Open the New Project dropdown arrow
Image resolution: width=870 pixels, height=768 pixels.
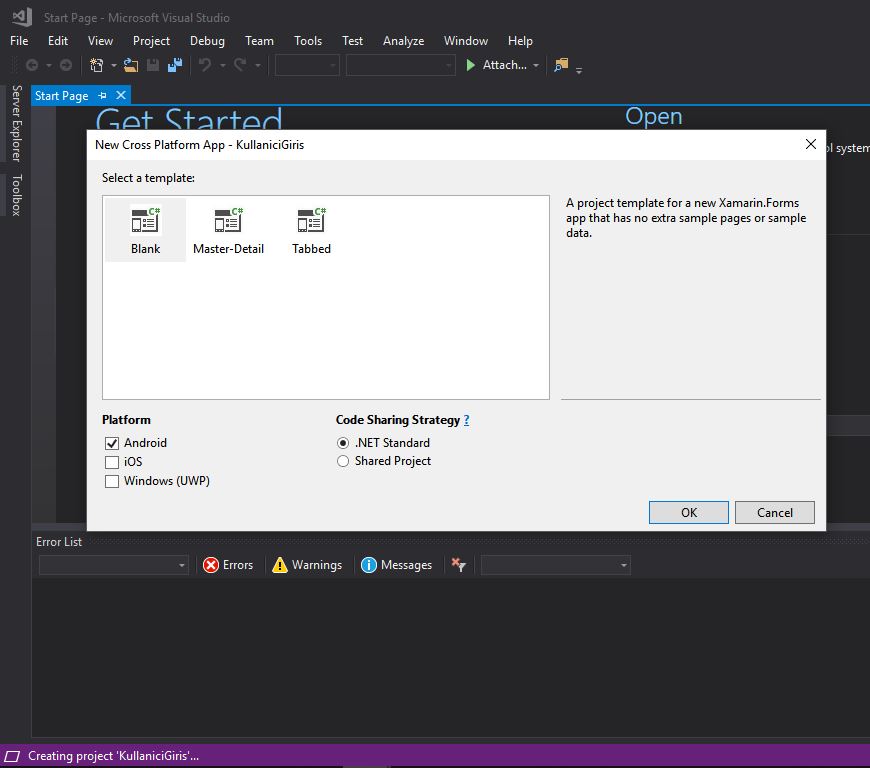(x=114, y=65)
